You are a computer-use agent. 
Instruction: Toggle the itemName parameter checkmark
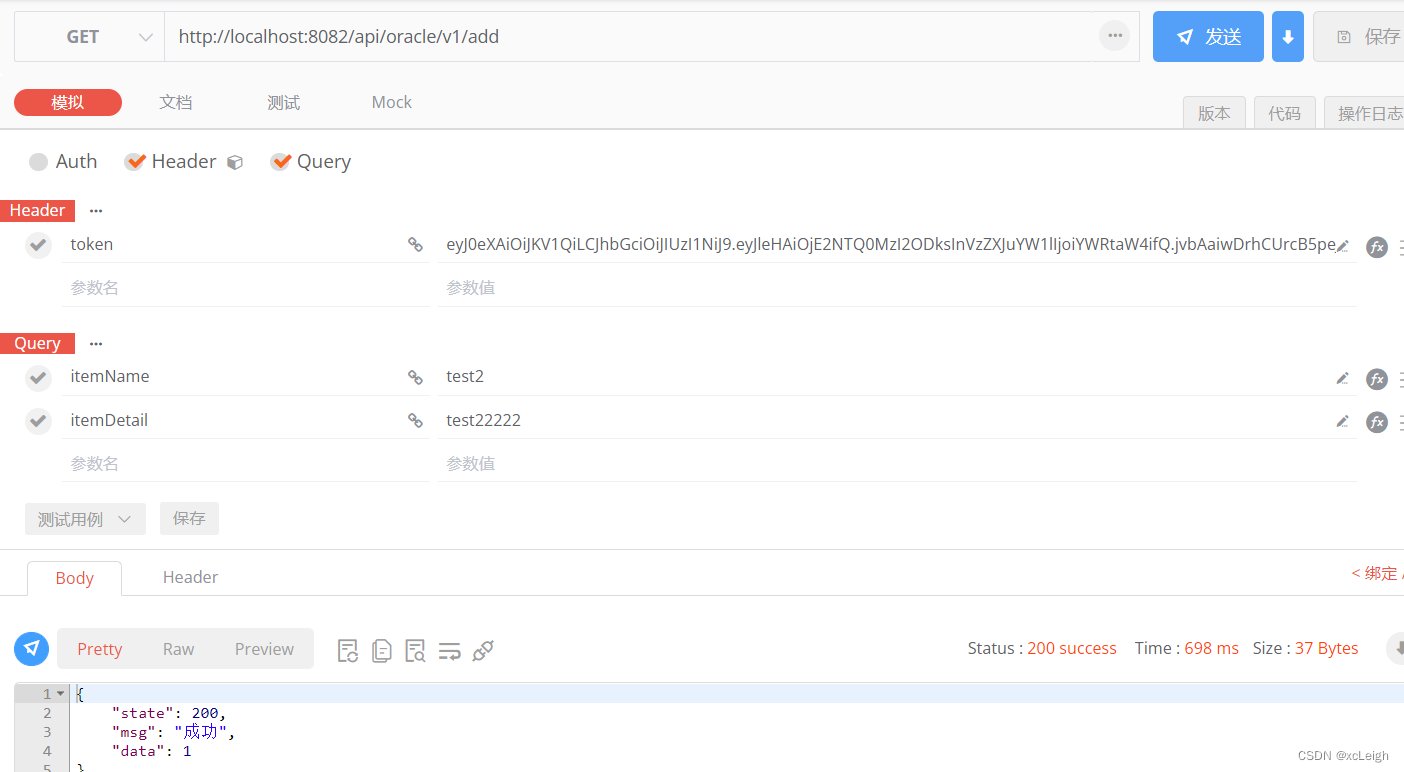(38, 377)
